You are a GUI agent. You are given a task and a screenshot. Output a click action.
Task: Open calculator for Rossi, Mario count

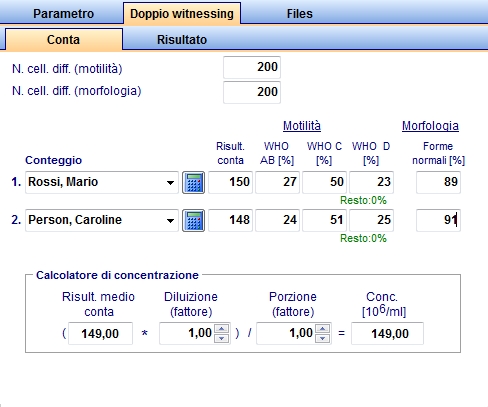(x=193, y=182)
